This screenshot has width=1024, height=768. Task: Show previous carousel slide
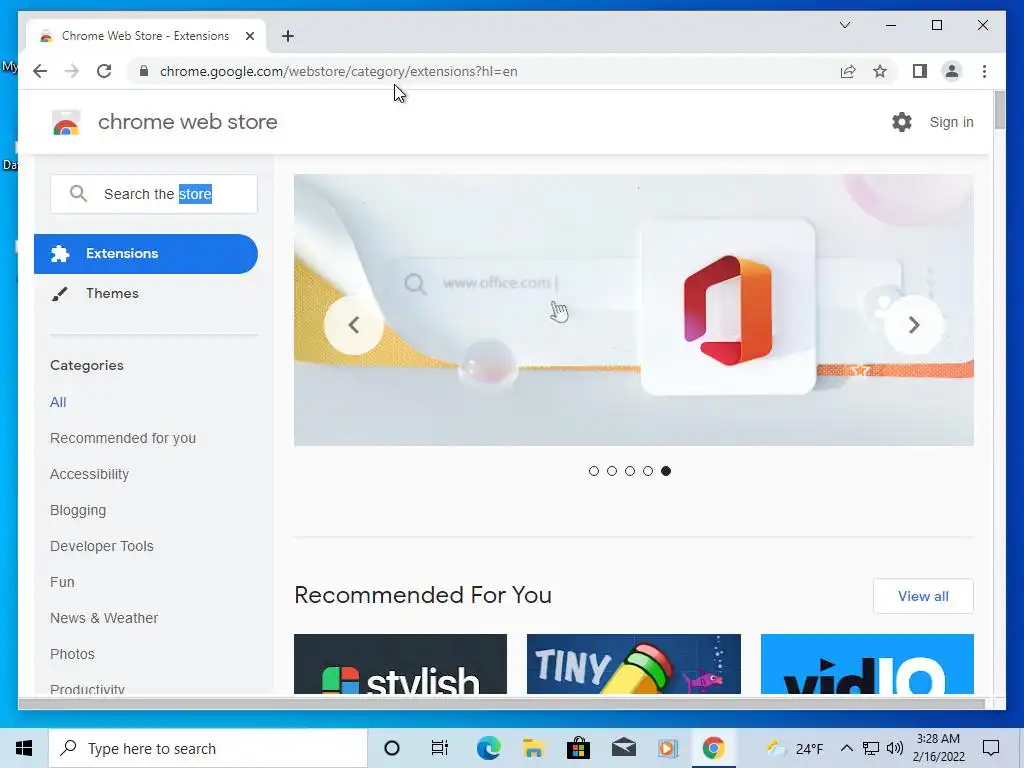[x=354, y=325]
